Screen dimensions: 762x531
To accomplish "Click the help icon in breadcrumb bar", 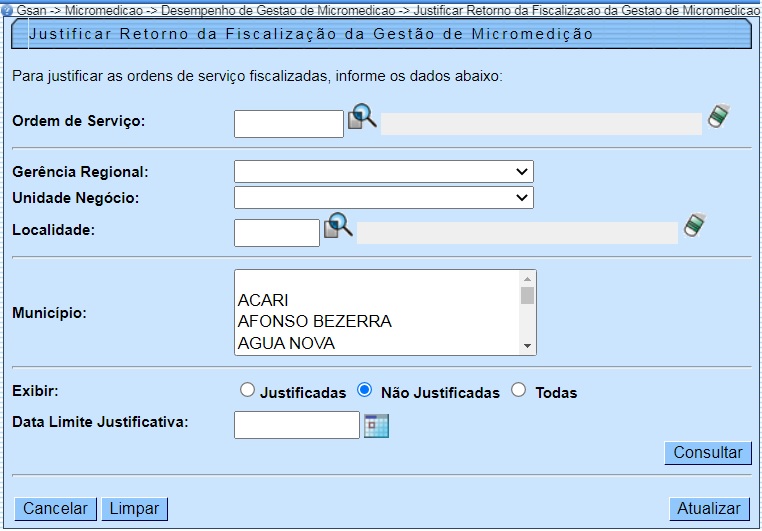I will [7, 8].
